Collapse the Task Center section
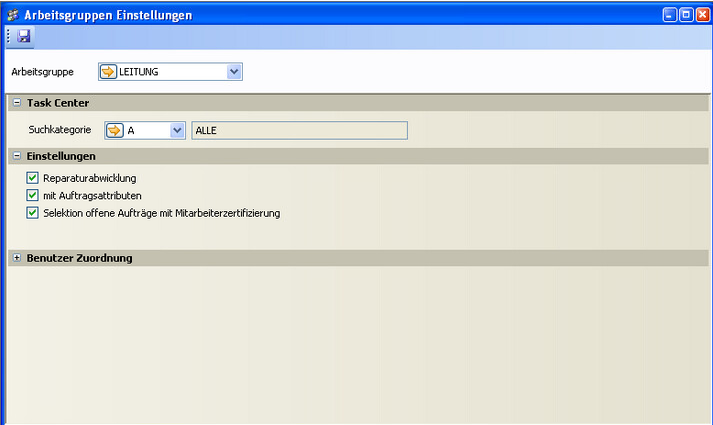This screenshot has height=425, width=713. (17, 103)
